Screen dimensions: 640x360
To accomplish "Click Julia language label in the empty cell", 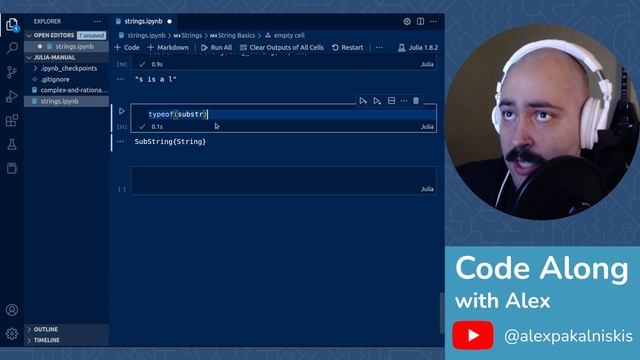I will [427, 189].
